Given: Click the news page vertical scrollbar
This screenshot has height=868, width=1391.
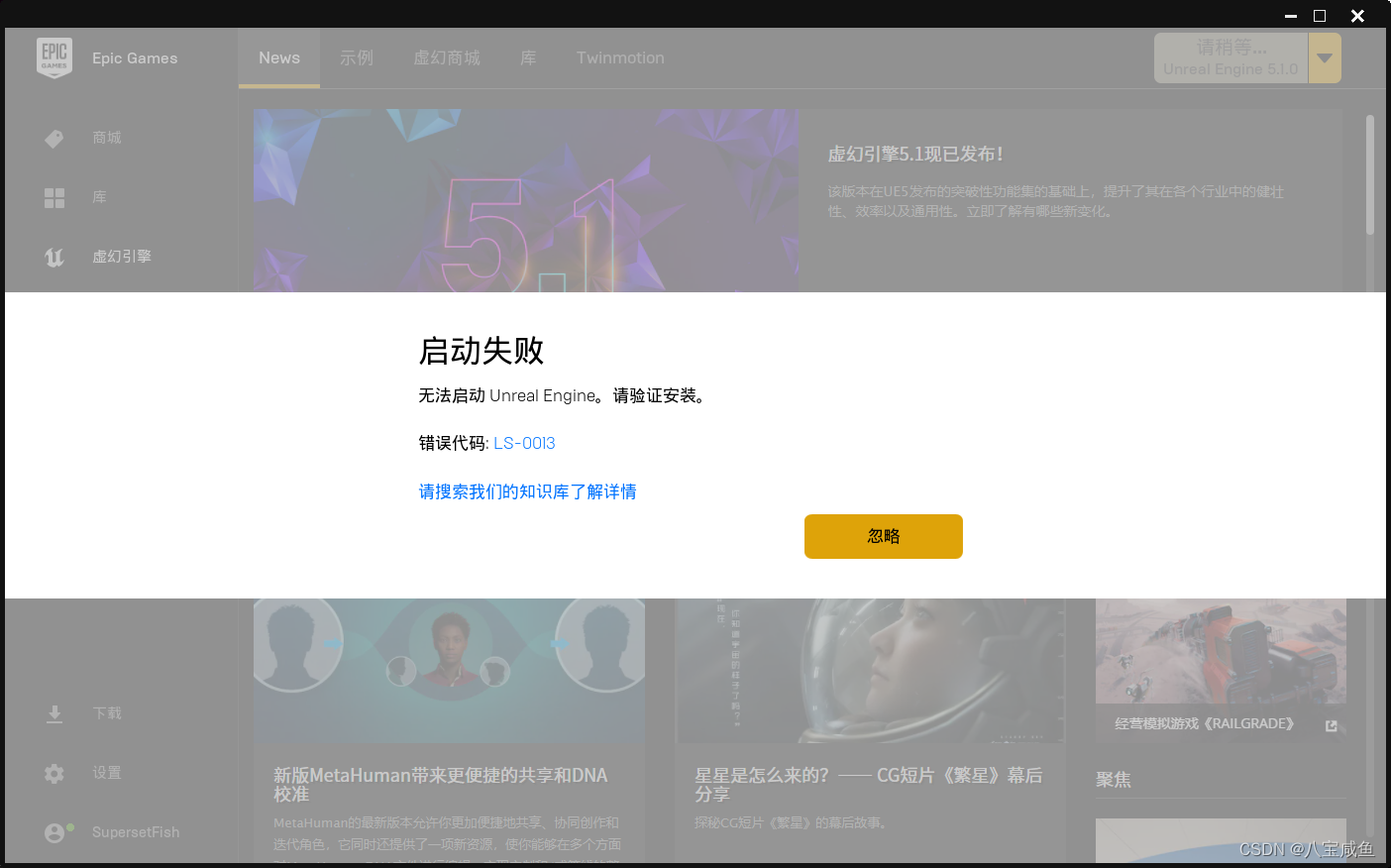Looking at the screenshot, I should 1370,175.
